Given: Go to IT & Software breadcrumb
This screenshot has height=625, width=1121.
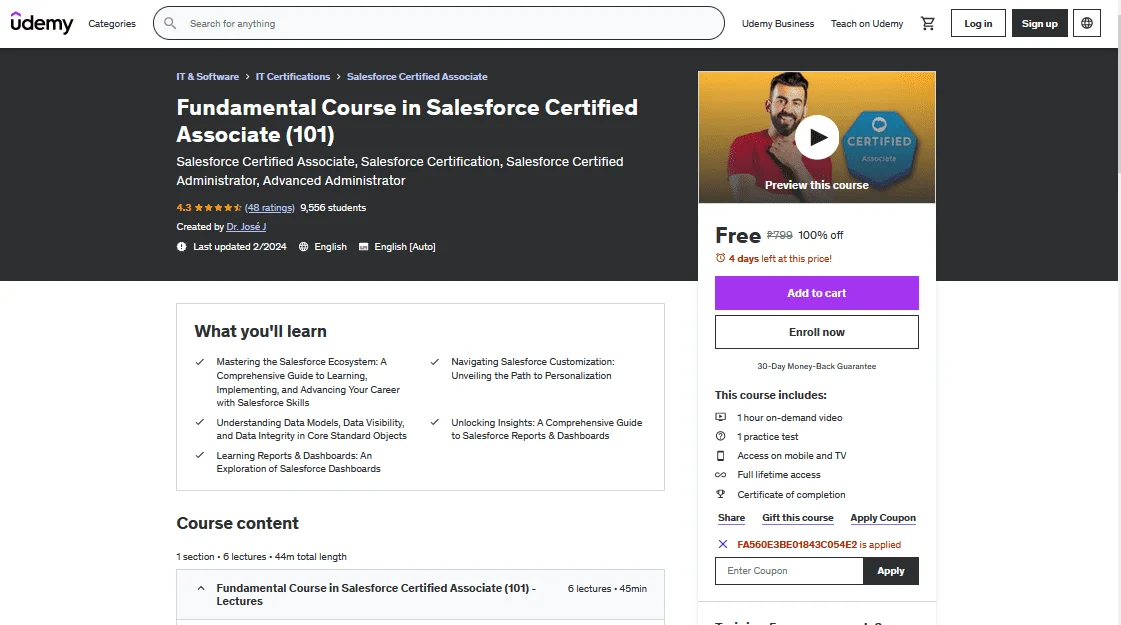Looking at the screenshot, I should tap(207, 77).
